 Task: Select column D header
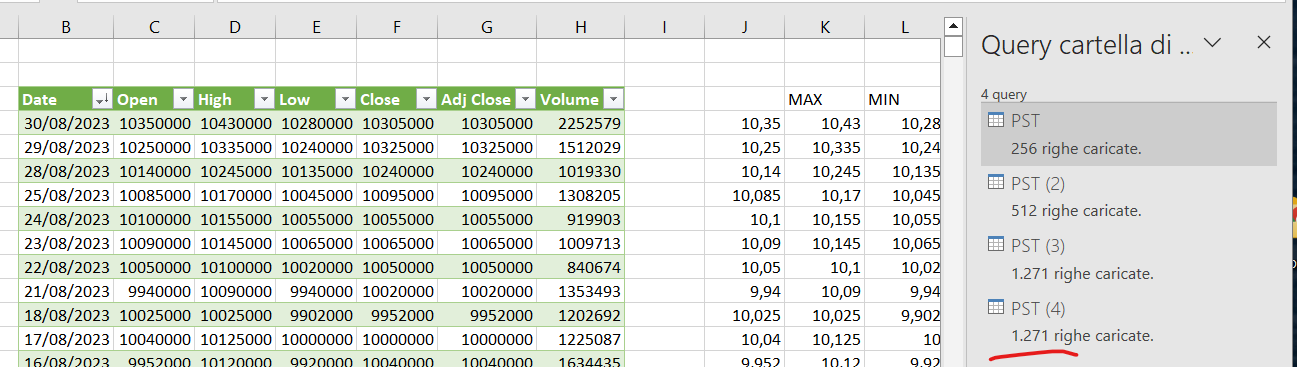[235, 28]
